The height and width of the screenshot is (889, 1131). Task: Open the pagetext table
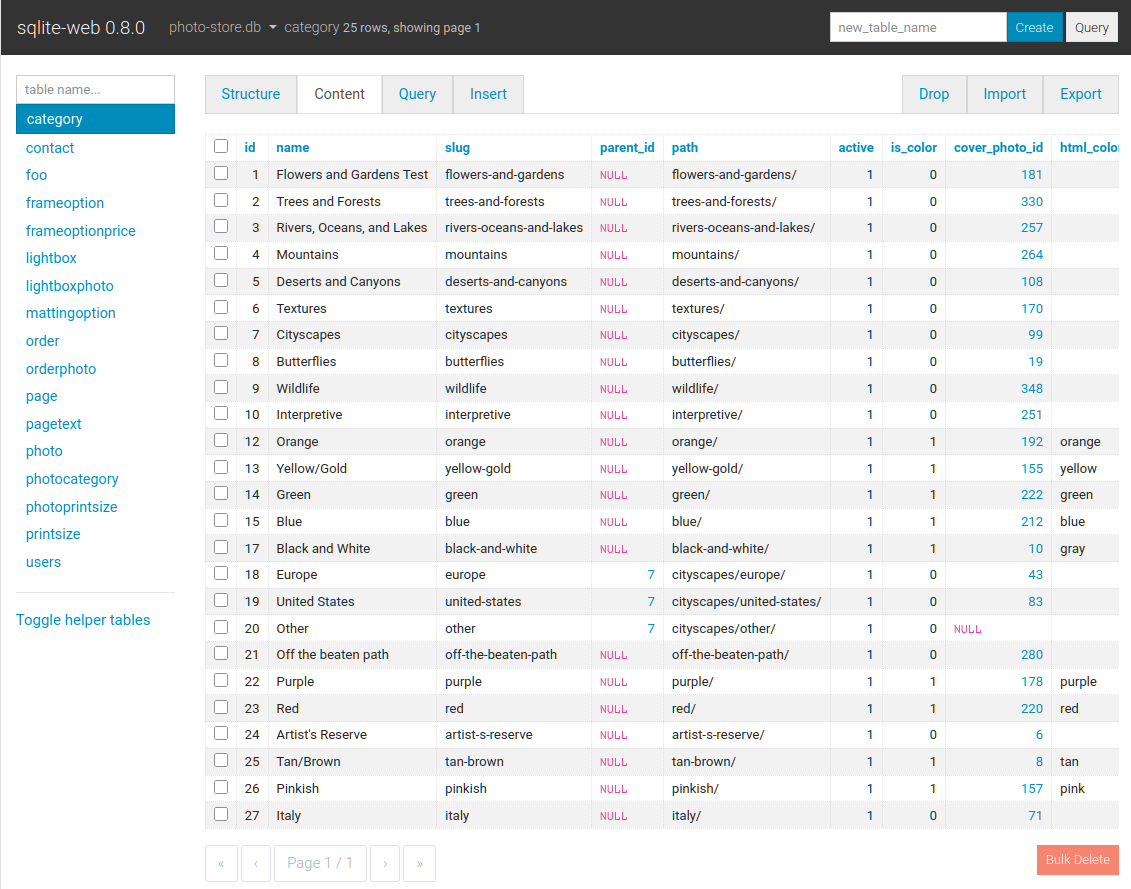pos(53,424)
